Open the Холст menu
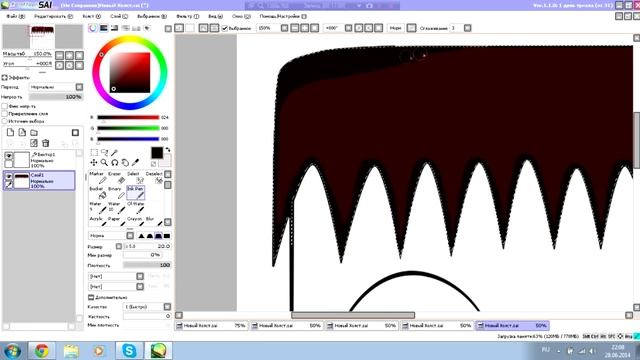Screen dimensions: 640x360 [x=91, y=16]
